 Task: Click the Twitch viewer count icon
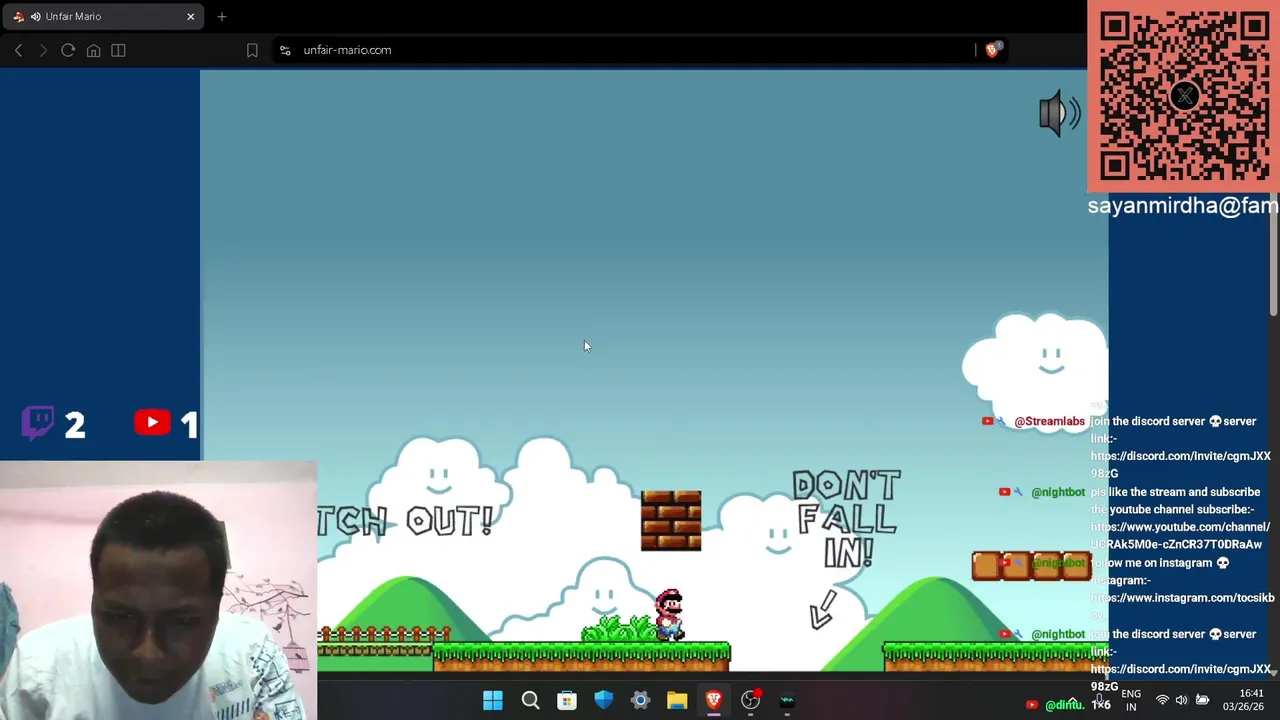pos(38,422)
